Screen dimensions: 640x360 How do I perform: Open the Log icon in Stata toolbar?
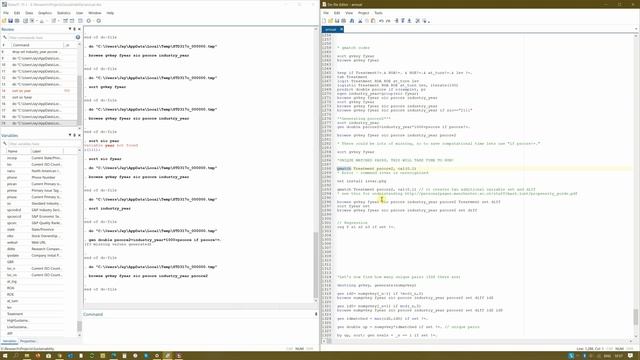click(x=25, y=21)
